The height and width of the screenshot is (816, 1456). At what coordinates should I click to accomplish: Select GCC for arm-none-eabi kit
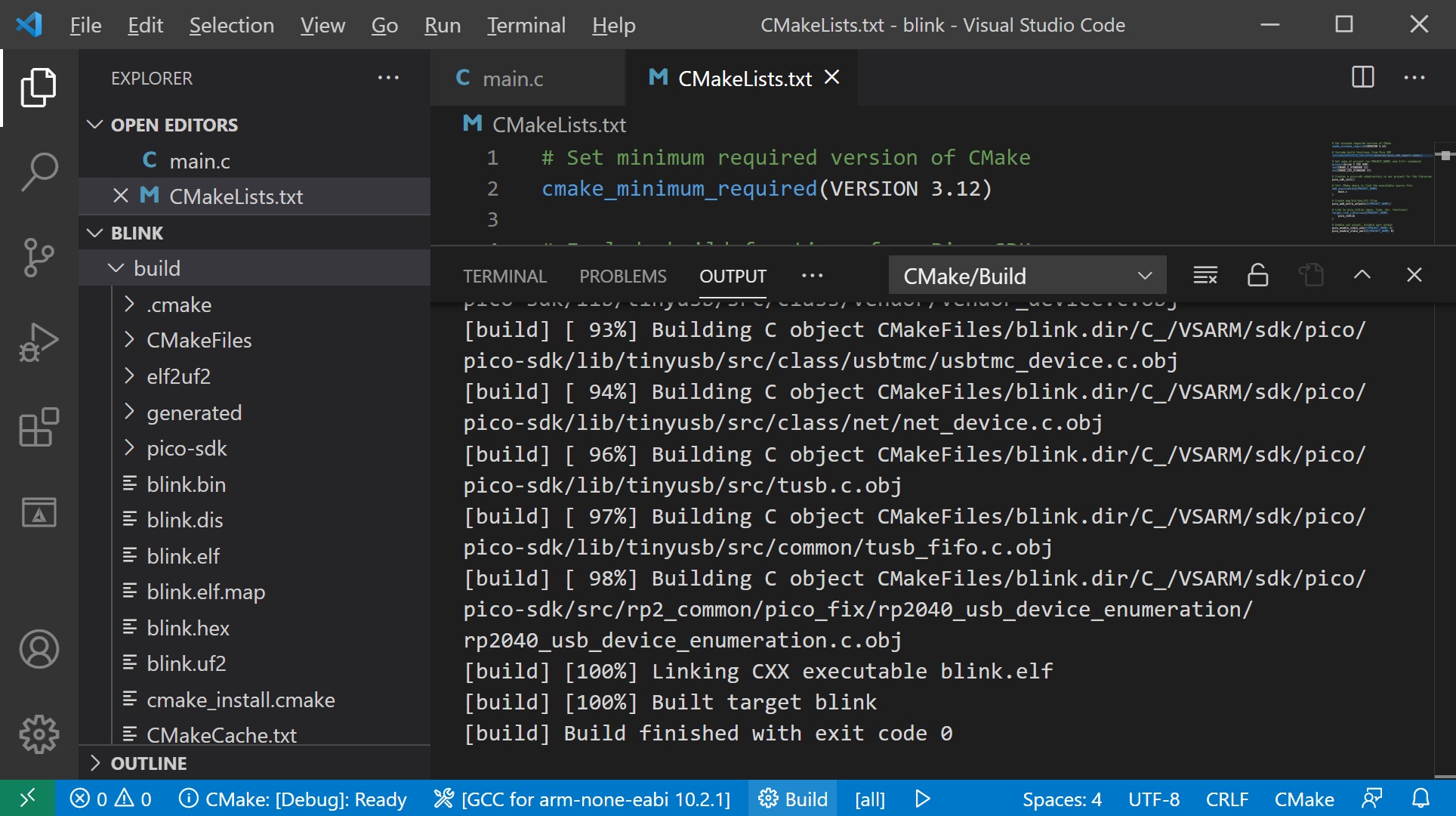[582, 799]
